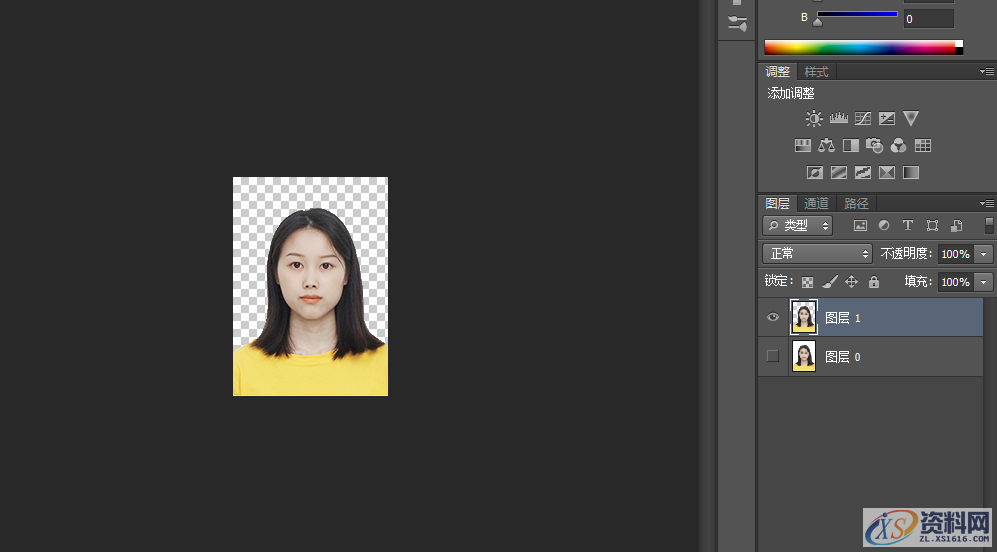Open the 类型 layer filter dropdown
The width and height of the screenshot is (997, 552).
click(797, 226)
